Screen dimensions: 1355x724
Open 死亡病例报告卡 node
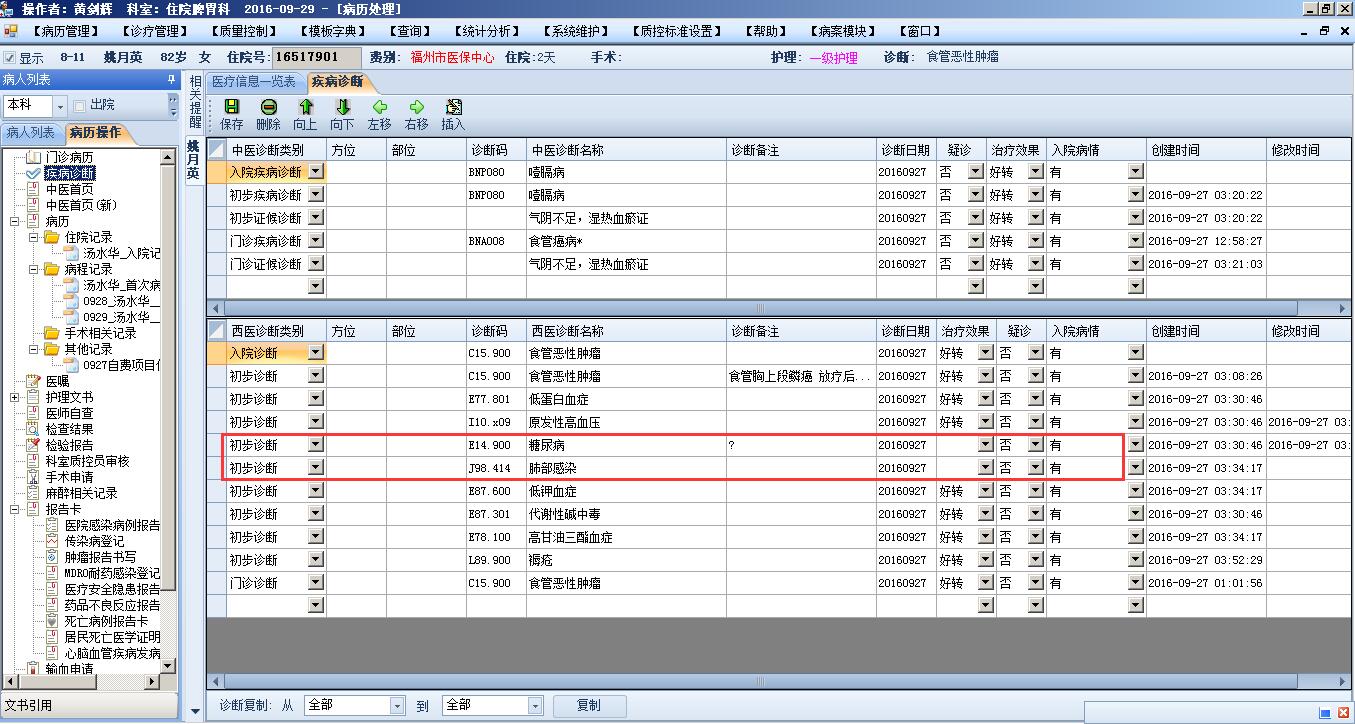[x=106, y=621]
